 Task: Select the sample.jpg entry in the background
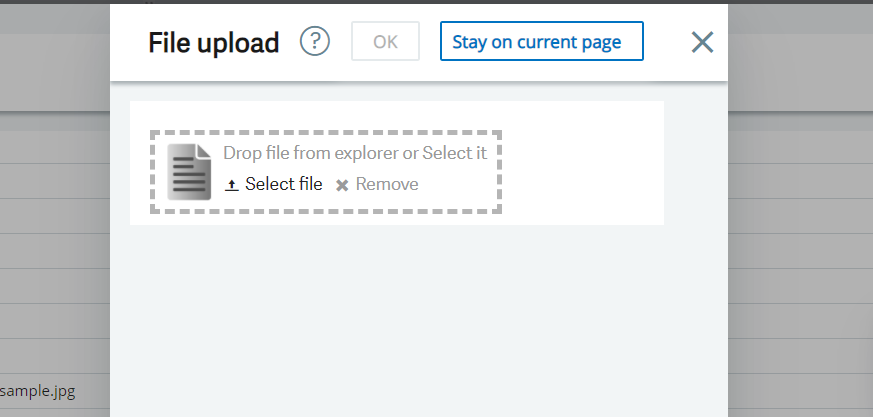pos(38,390)
